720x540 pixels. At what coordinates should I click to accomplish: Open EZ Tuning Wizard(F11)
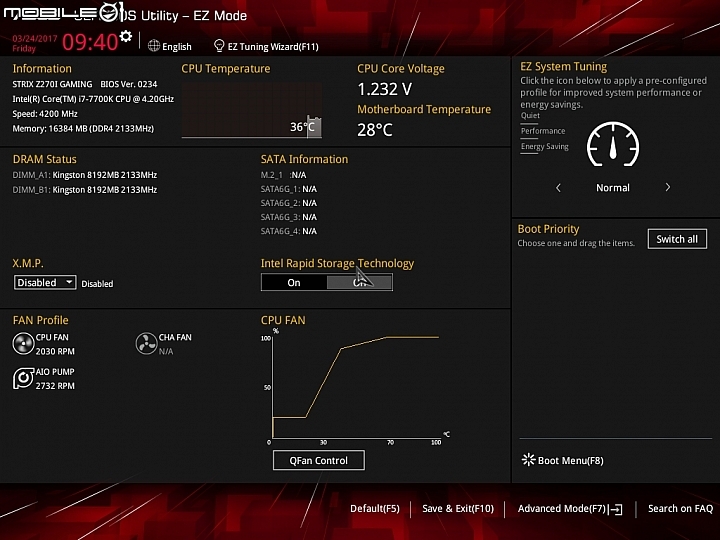coord(273,46)
